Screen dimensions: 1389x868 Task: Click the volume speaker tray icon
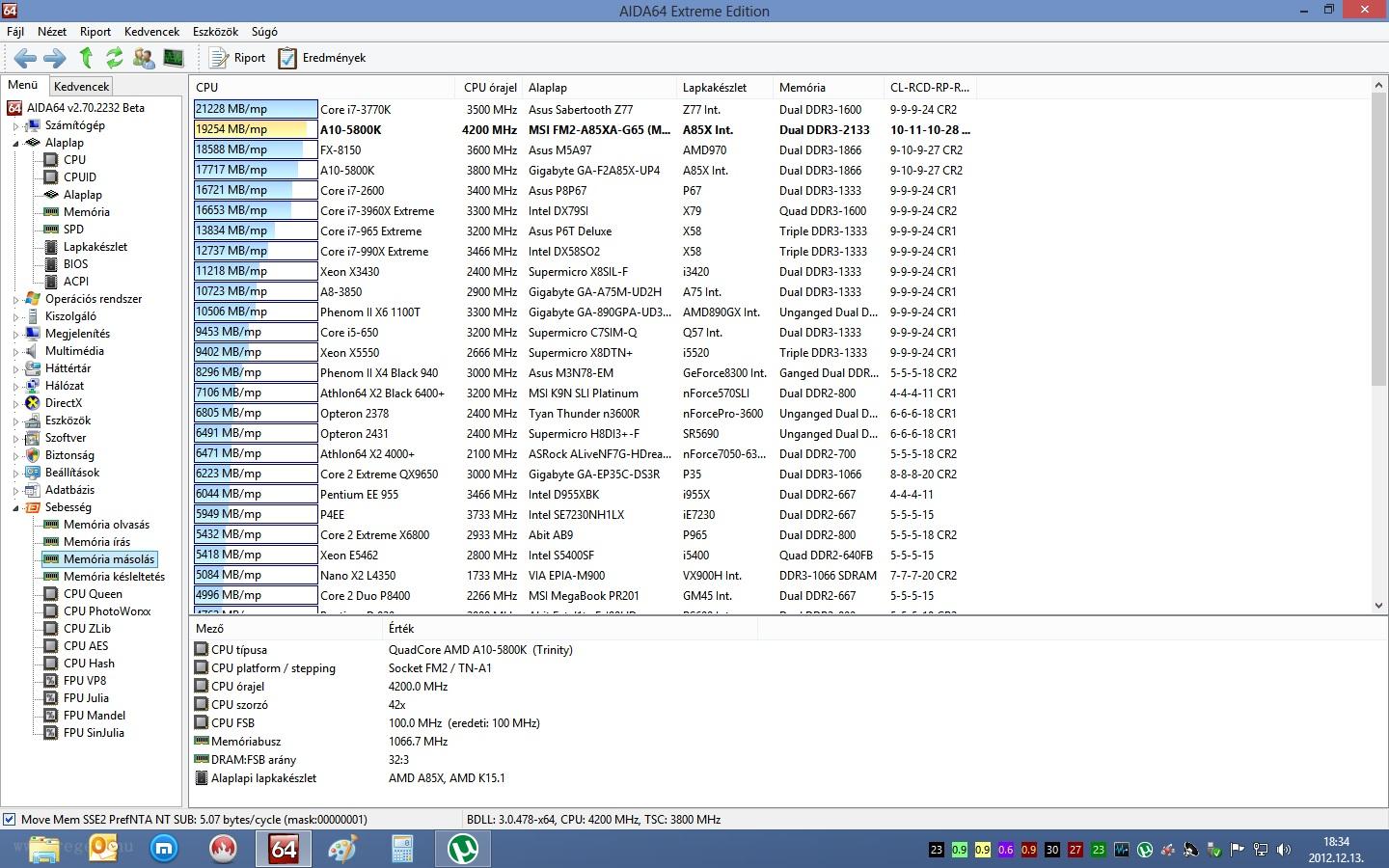click(1284, 850)
